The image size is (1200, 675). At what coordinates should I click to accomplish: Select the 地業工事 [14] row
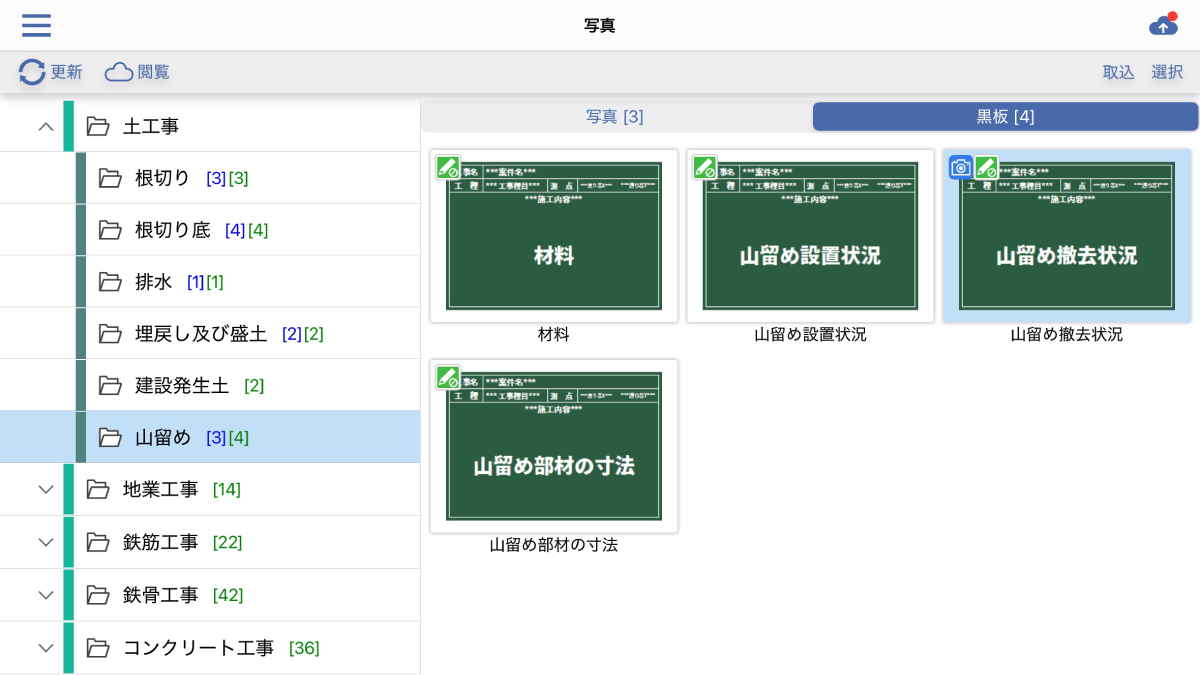coord(210,489)
